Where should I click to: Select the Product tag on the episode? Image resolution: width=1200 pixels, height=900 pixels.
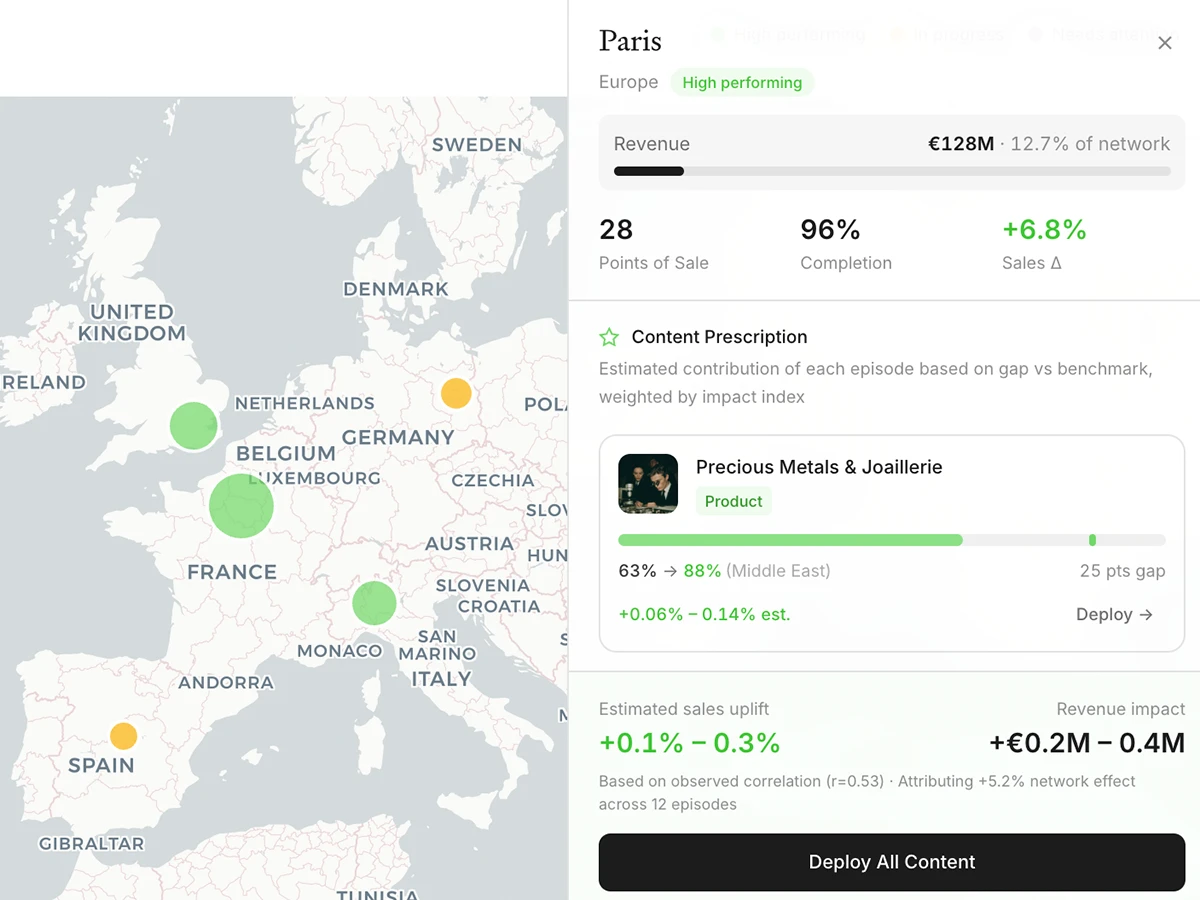(733, 501)
